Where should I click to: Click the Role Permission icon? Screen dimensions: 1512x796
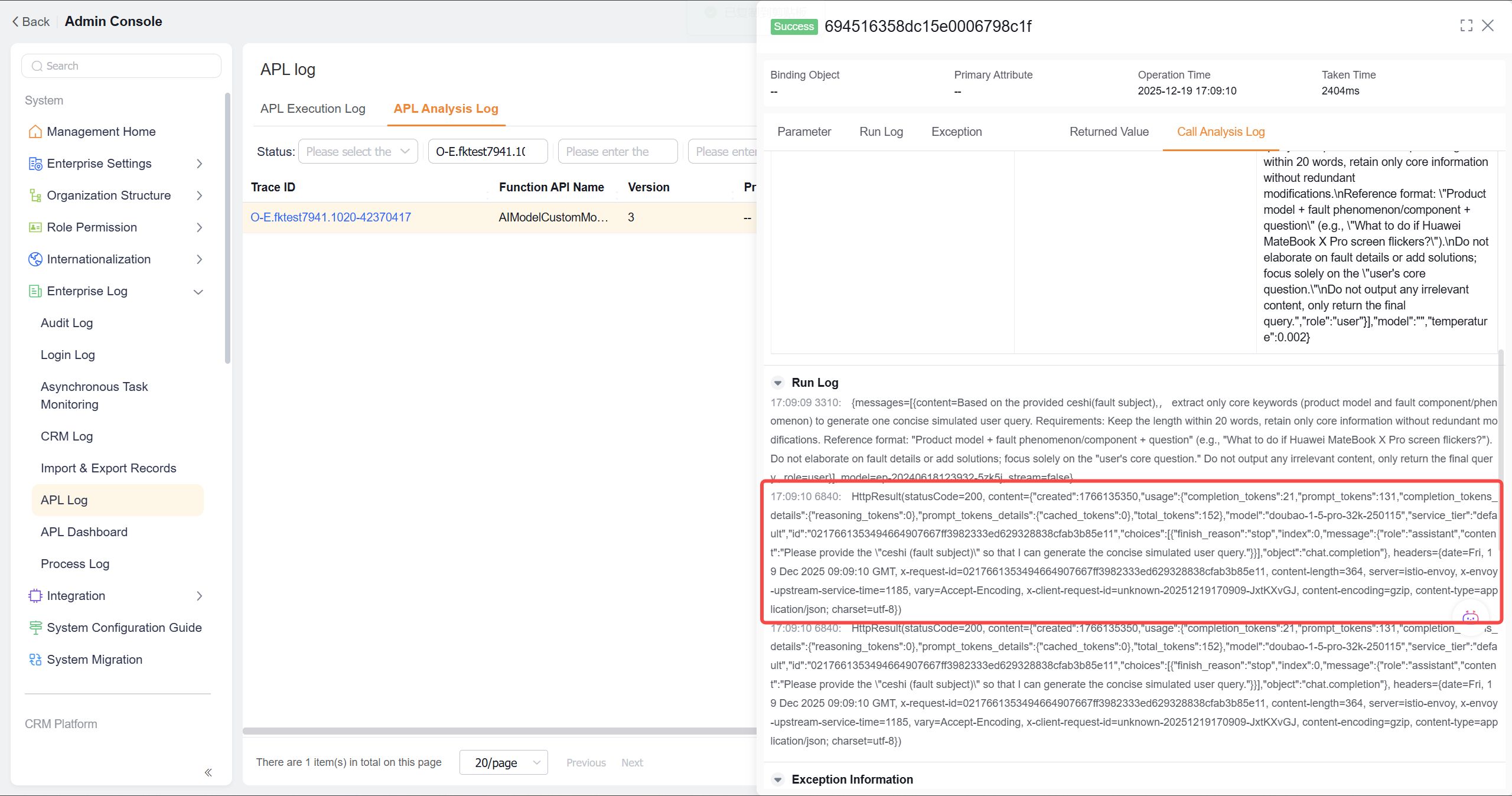tap(35, 227)
